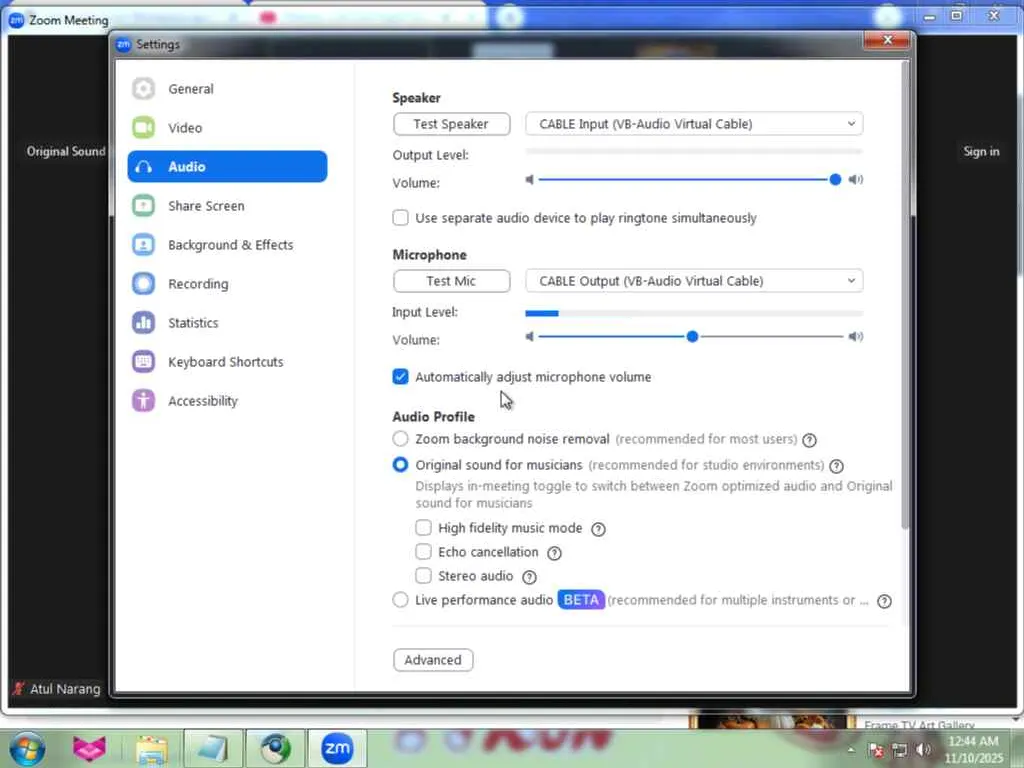
Task: Click microphone volume high icon
Action: pos(856,336)
